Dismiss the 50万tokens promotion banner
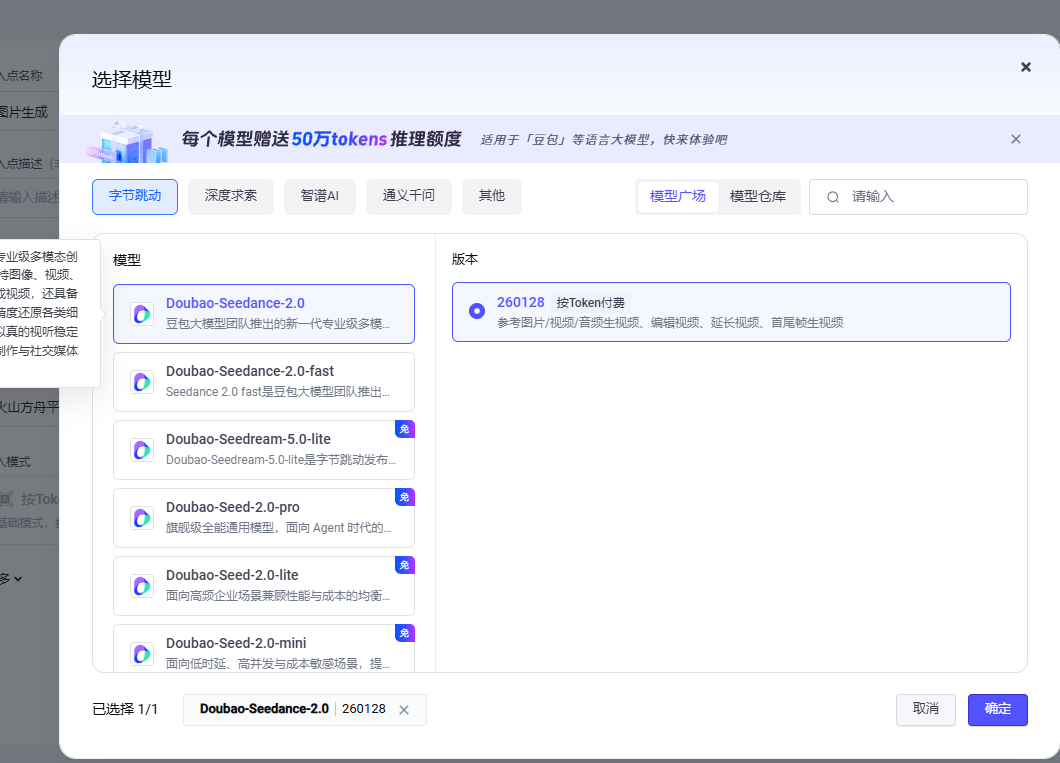Screen dimensions: 1060x763 [1016, 139]
